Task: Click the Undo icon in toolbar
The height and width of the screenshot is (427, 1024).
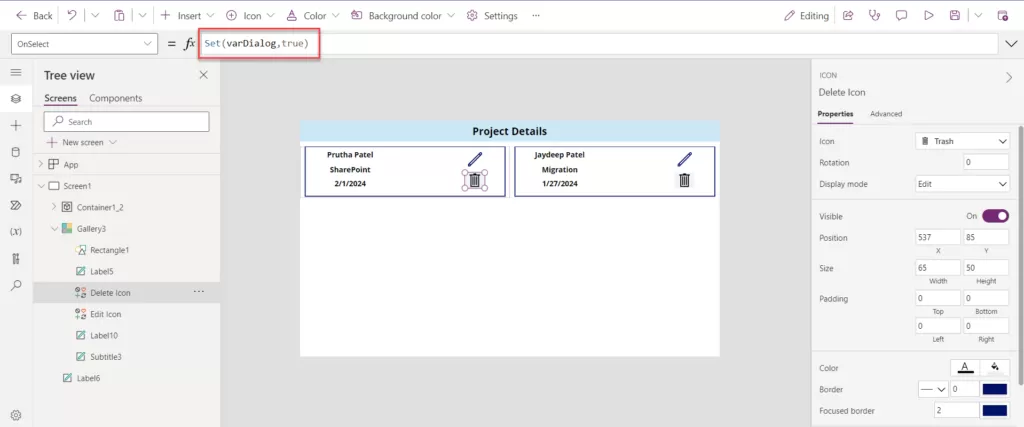Action: pyautogui.click(x=72, y=16)
